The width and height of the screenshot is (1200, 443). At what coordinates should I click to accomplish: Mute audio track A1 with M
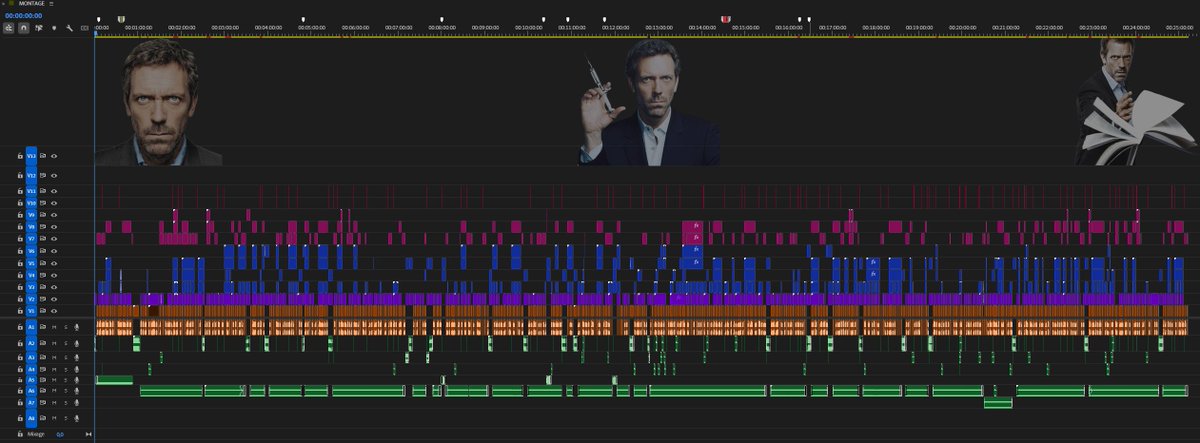point(54,327)
